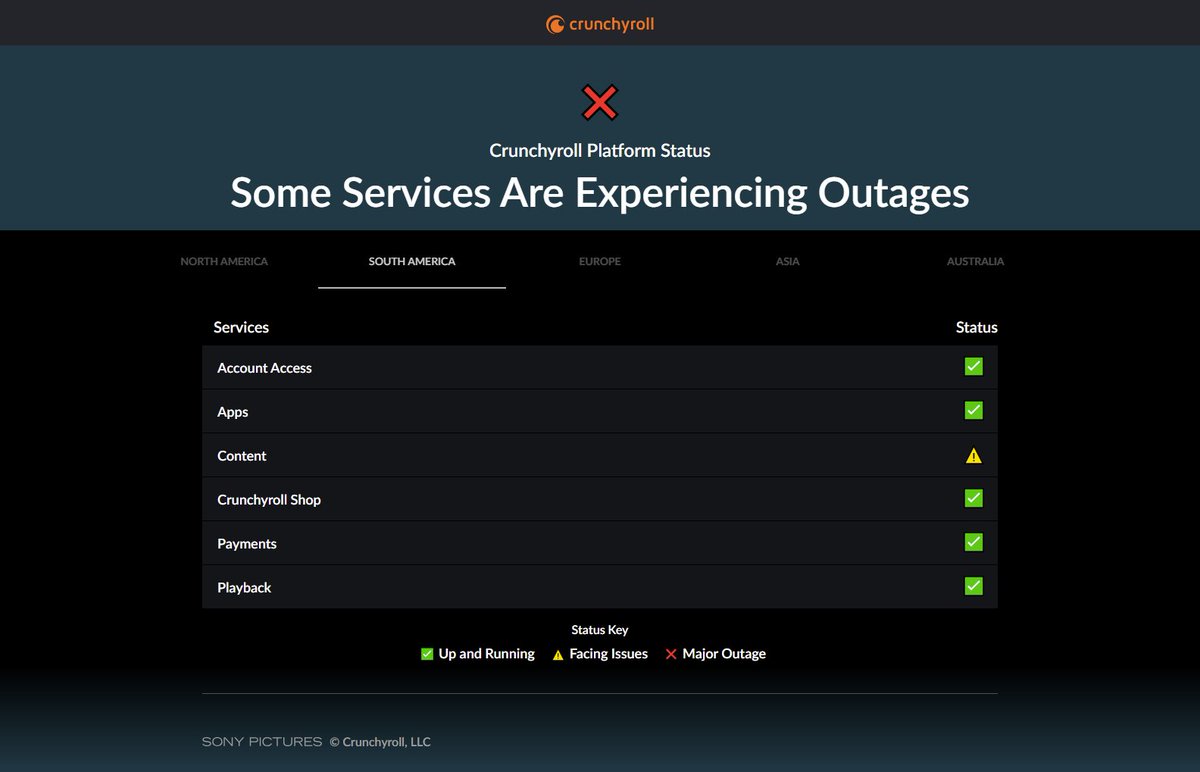Click the Major Outage legend label
The width and height of the screenshot is (1200, 772).
point(724,654)
